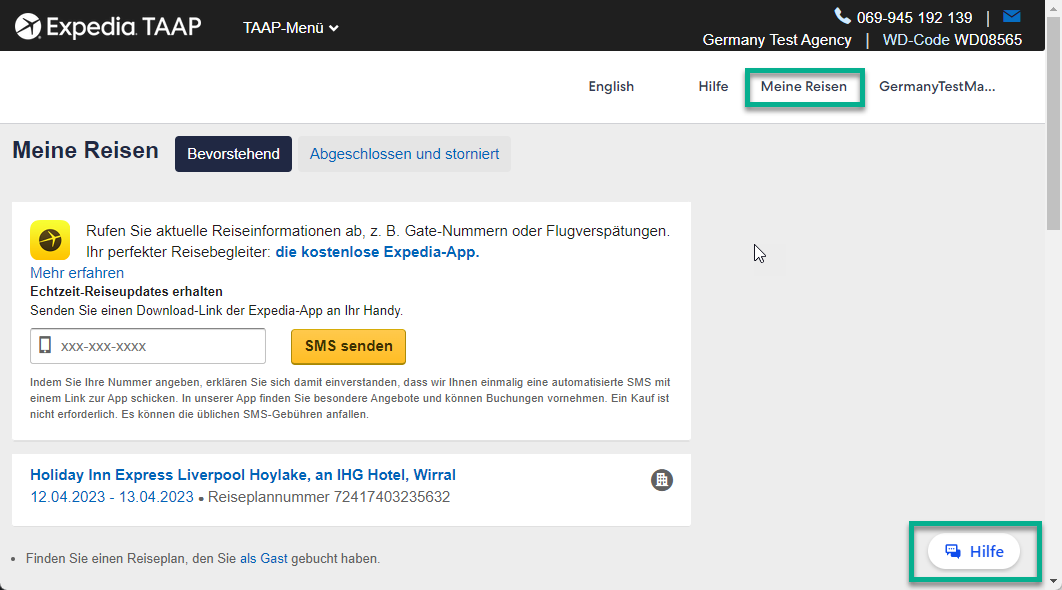Click the yellow Expedia app icon
This screenshot has width=1062, height=590.
pyautogui.click(x=50, y=240)
